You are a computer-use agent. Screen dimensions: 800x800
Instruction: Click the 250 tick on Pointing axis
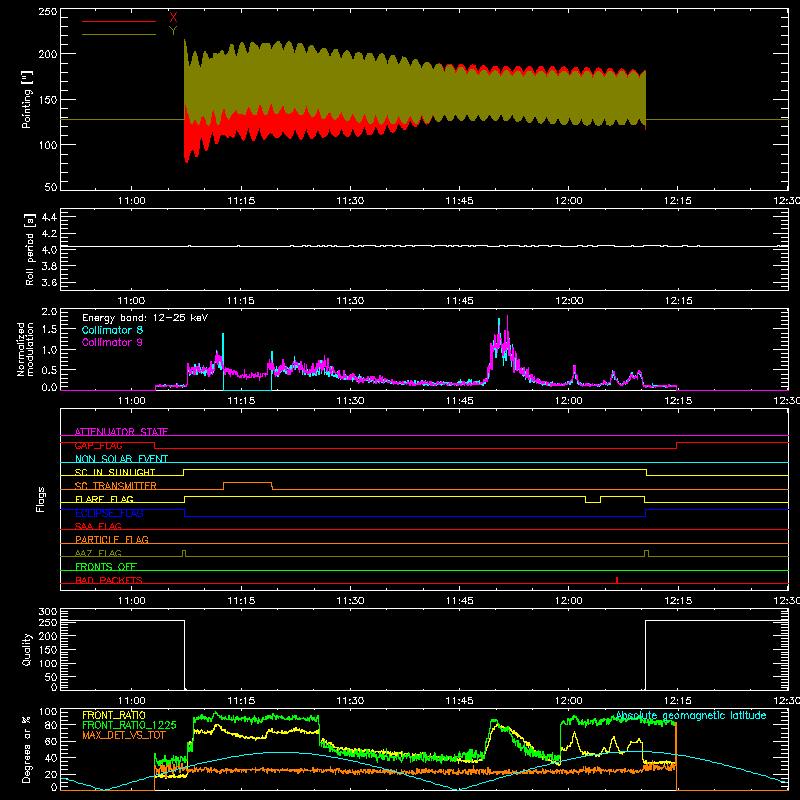tap(47, 12)
